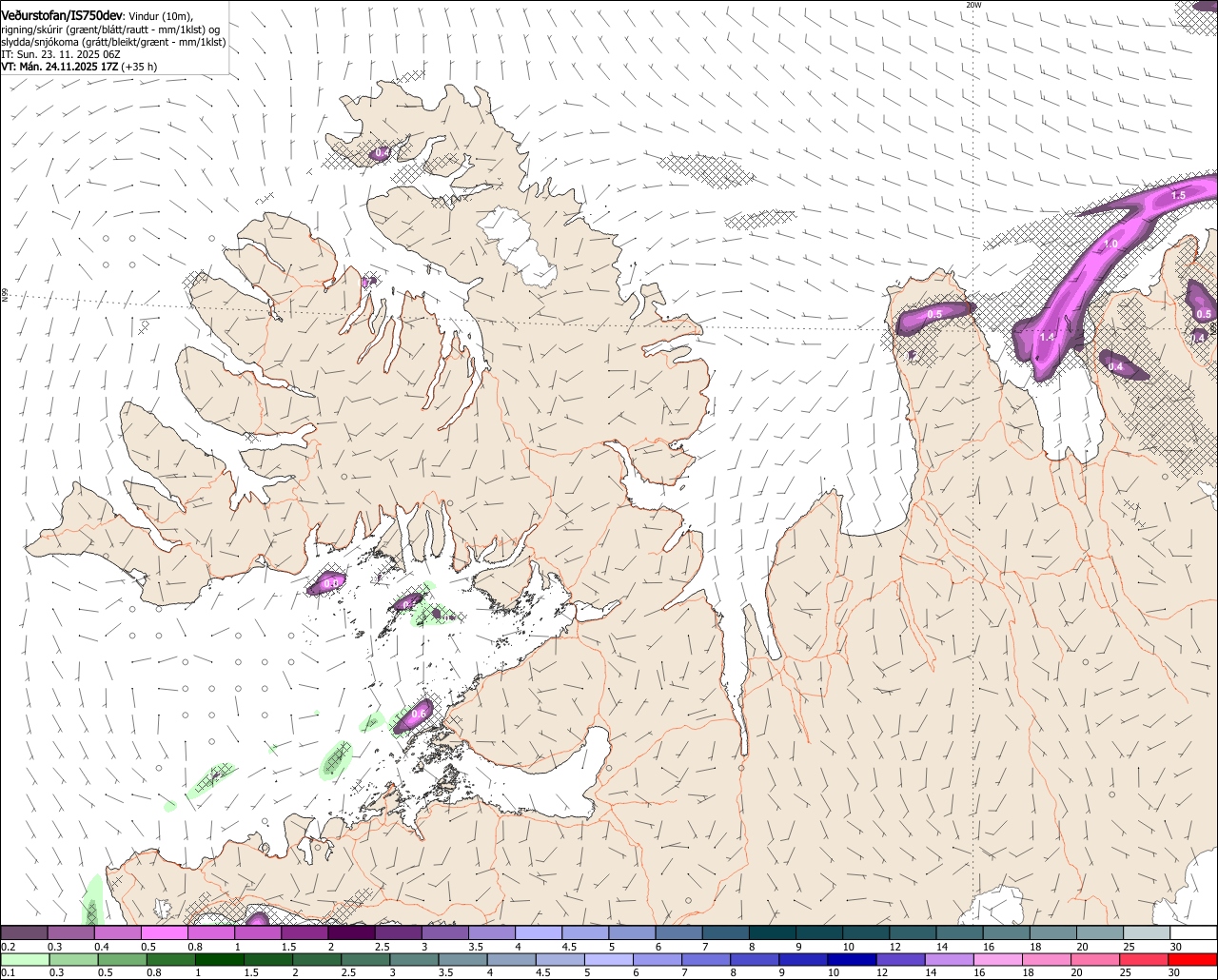Click the '0.1' legend label
This screenshot has height=980, width=1218.
pos(8,972)
